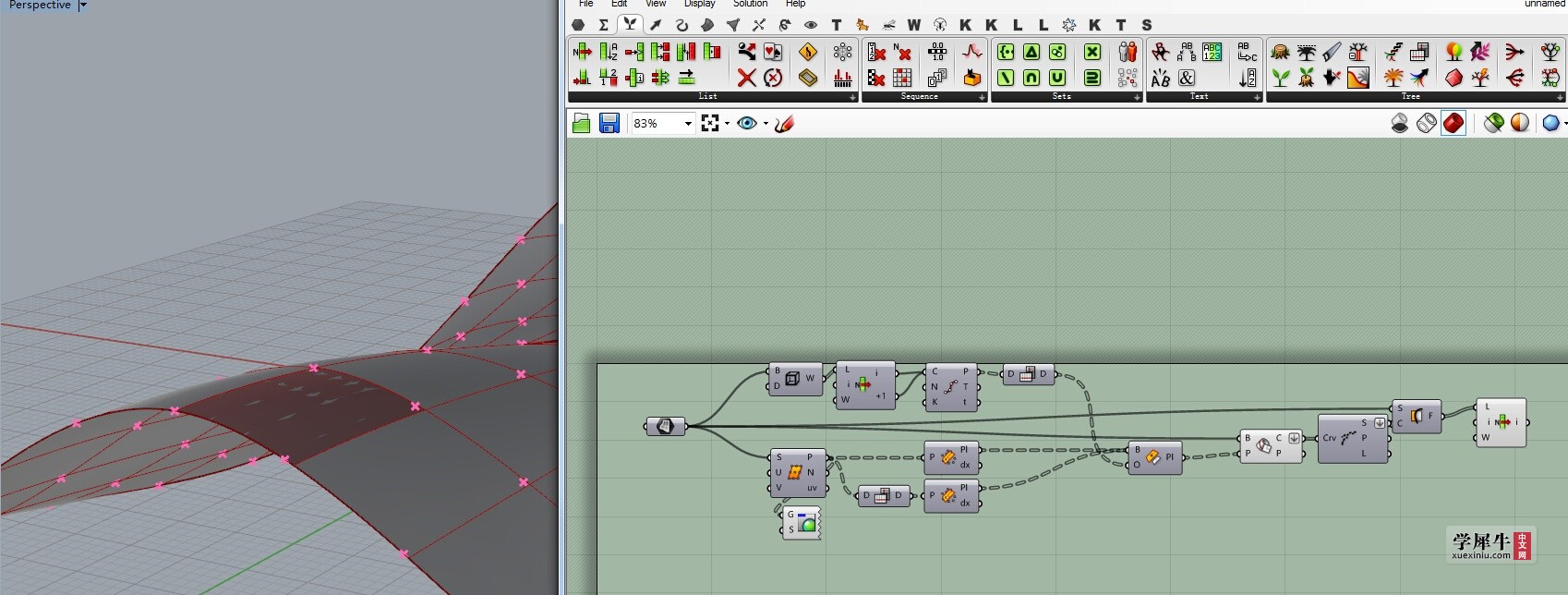
Task: Pick the Create Set braces icon
Action: [x=1006, y=52]
